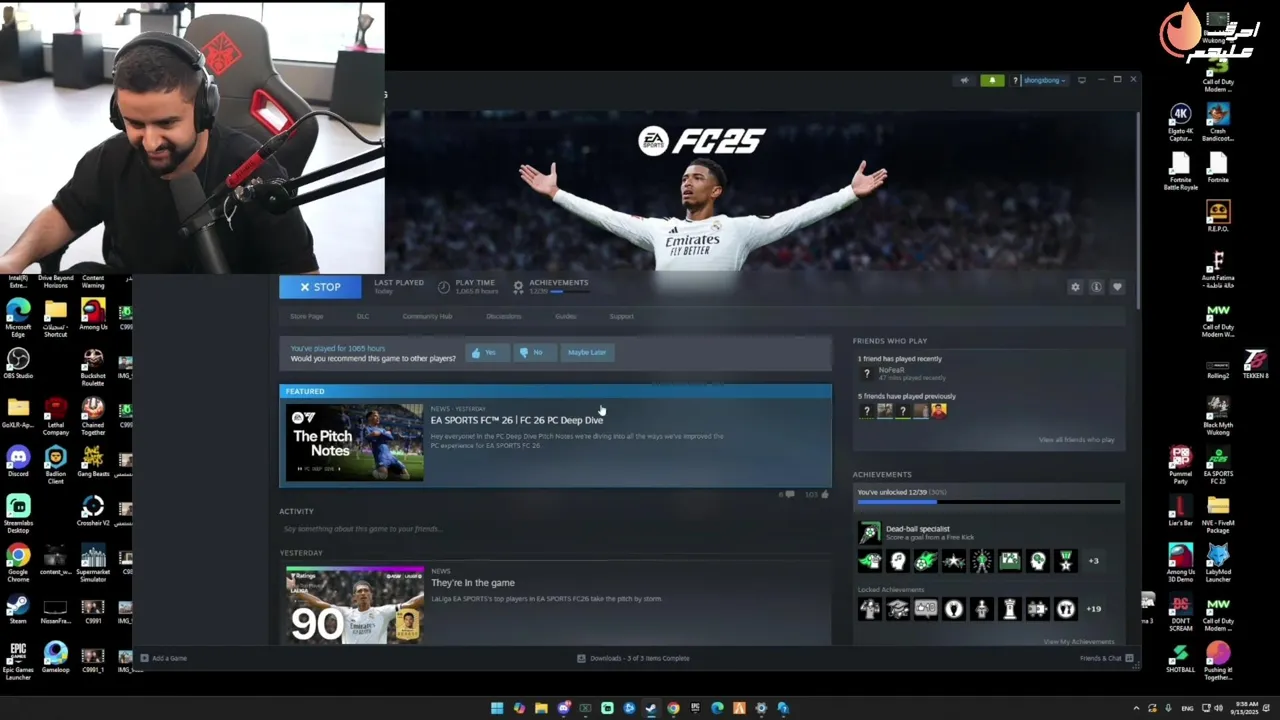Image resolution: width=1280 pixels, height=720 pixels.
Task: Open View My Achievements link
Action: pos(1079,642)
